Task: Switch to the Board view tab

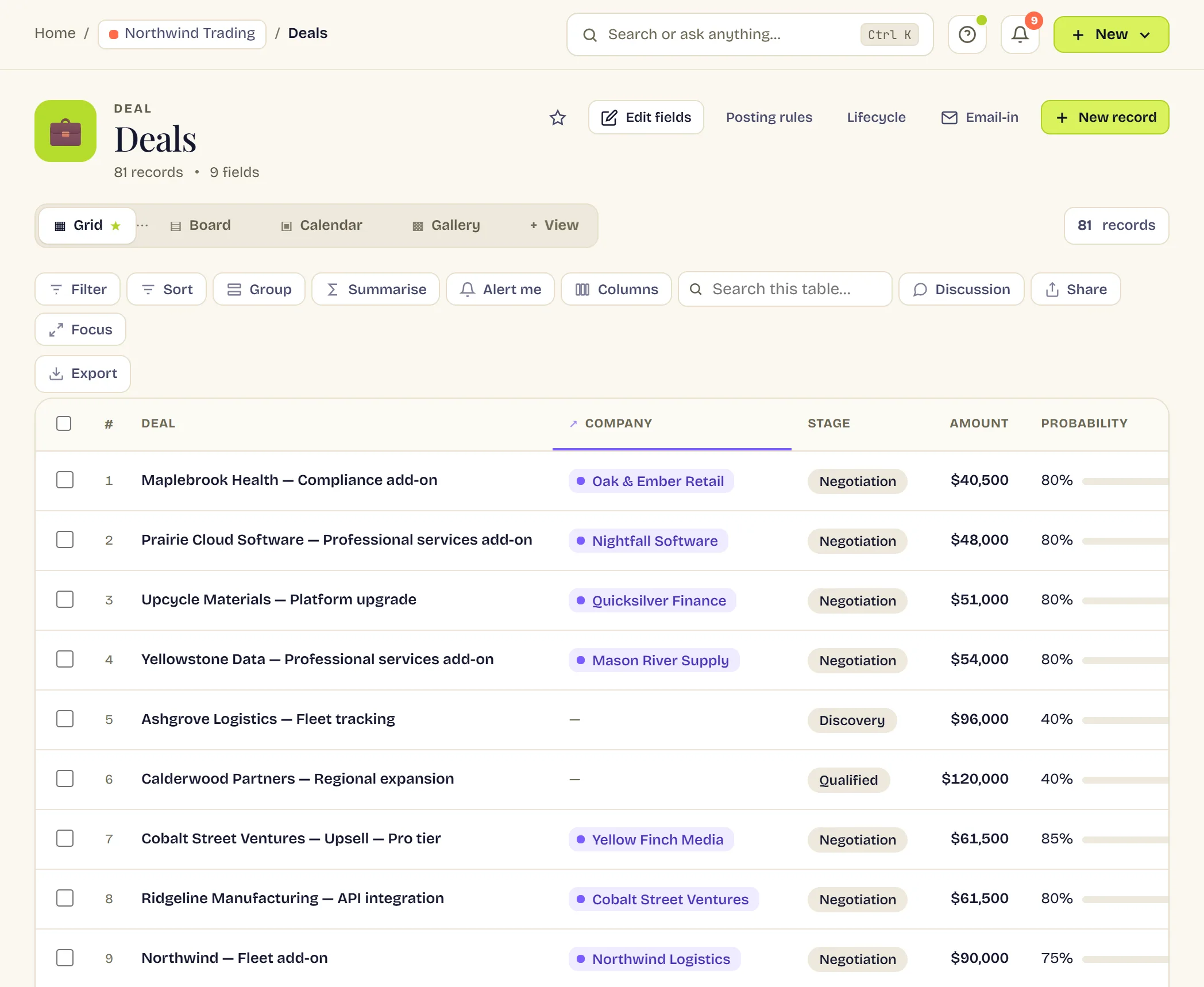Action: click(x=201, y=225)
